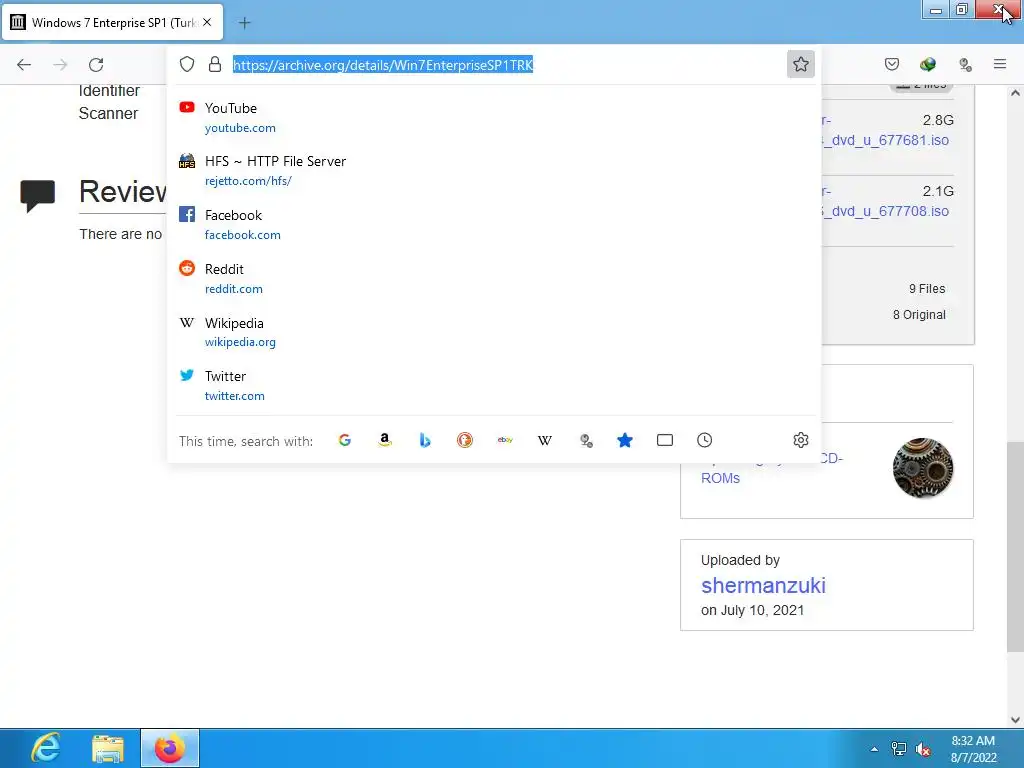This screenshot has width=1024, height=768.
Task: Open the Firefox application menu
Action: [x=1000, y=64]
